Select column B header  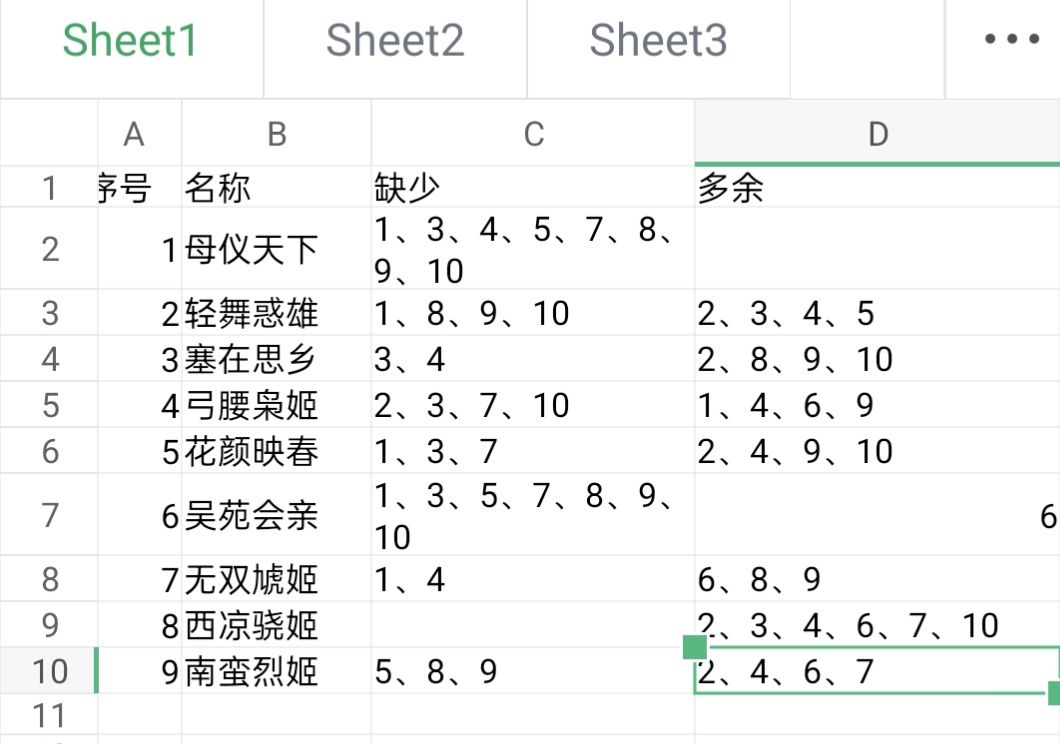point(276,133)
